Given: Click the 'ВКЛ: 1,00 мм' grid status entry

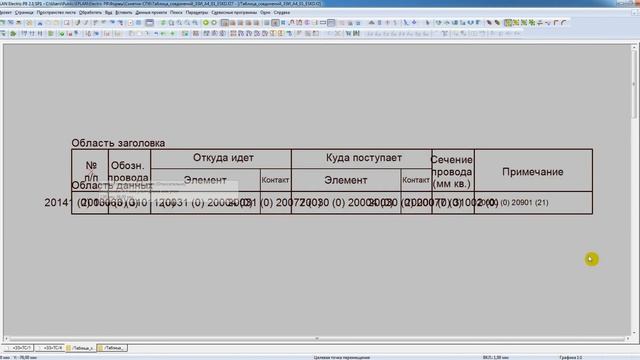Looking at the screenshot, I should [496, 358].
